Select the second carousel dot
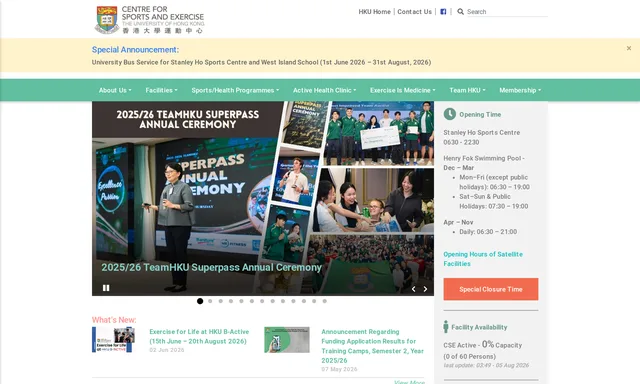640x384 pixels. tap(210, 301)
